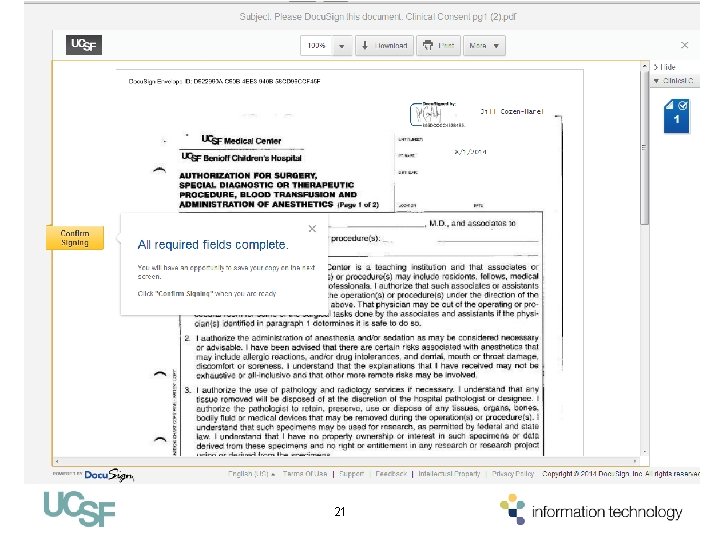720x540 pixels.
Task: Click the subject line at top
Action: [x=377, y=17]
